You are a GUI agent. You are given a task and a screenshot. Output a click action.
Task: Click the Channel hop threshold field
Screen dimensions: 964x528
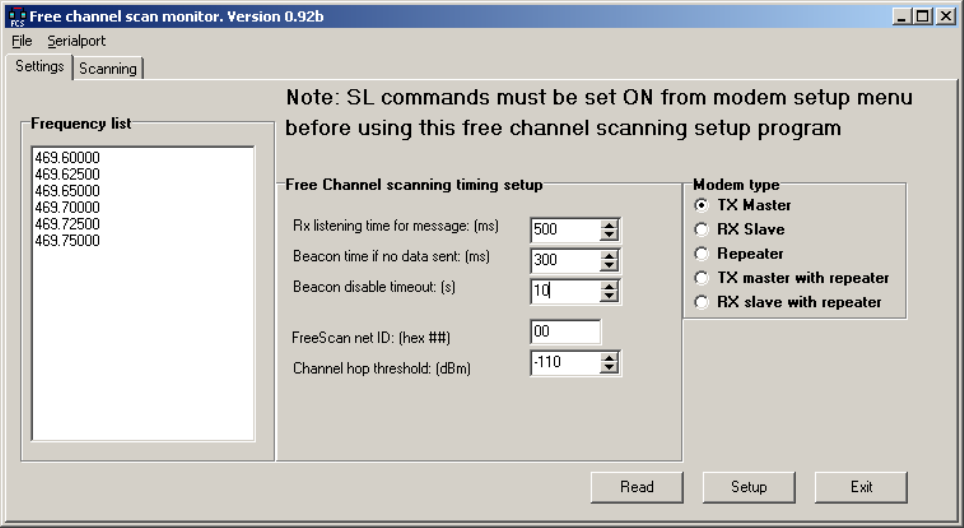[566, 363]
